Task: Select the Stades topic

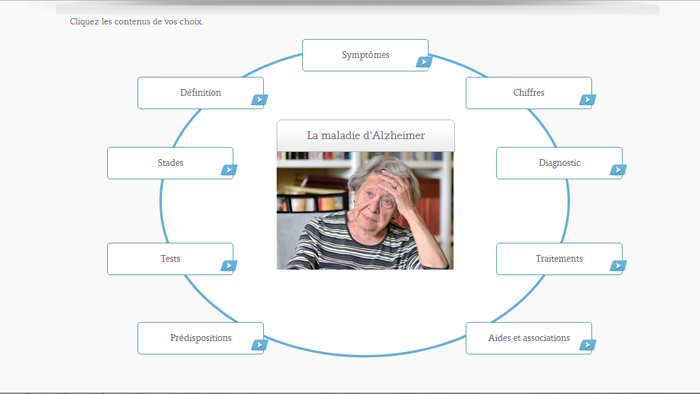Action: point(170,163)
